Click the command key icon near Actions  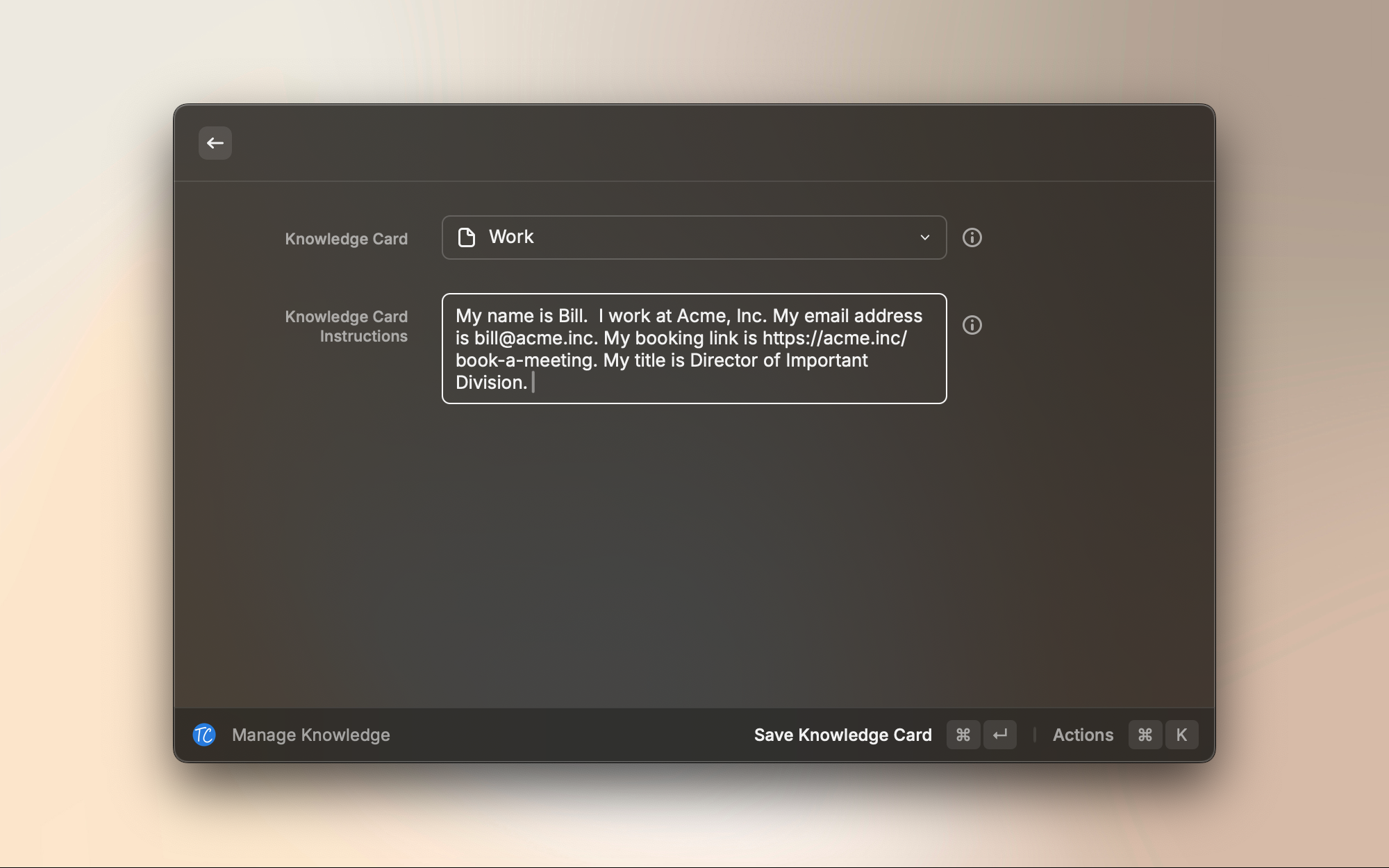point(1145,735)
